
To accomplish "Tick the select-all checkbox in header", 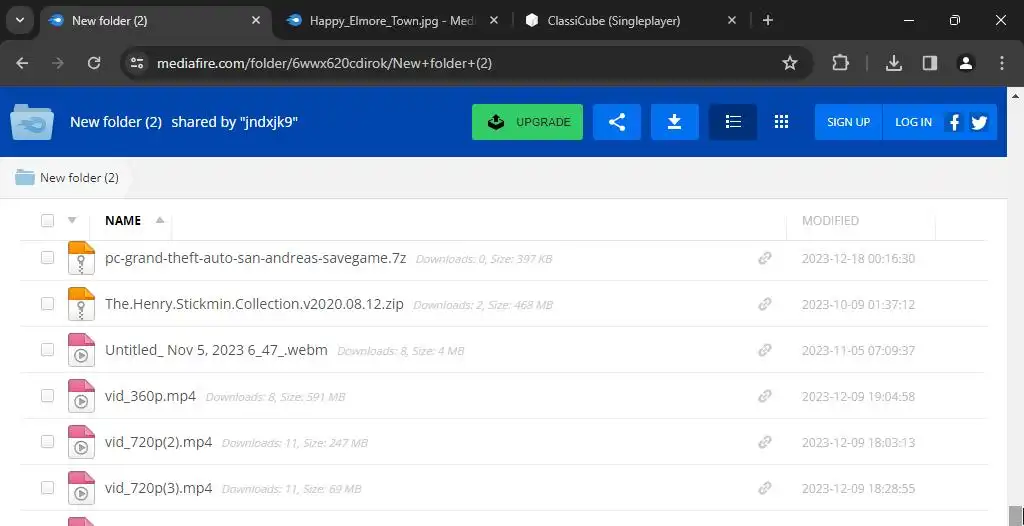I will coord(47,220).
